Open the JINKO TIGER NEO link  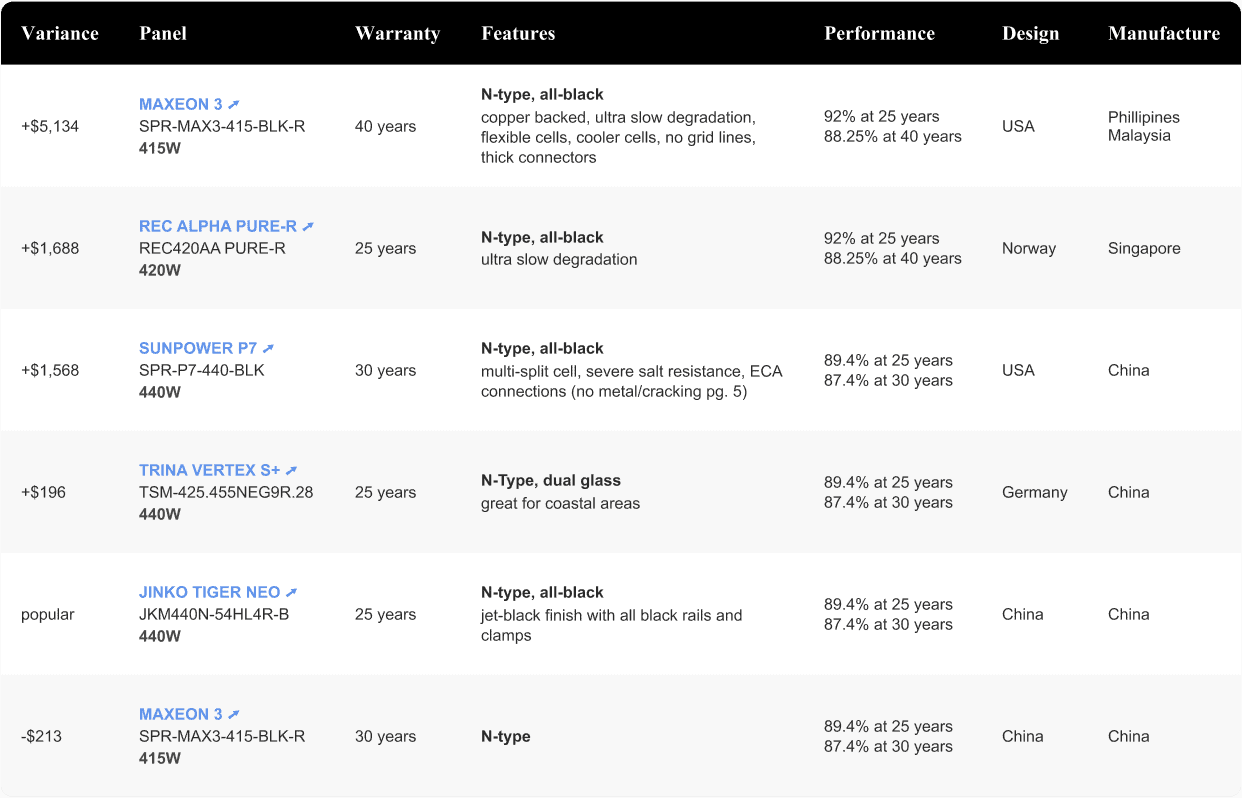coord(209,593)
